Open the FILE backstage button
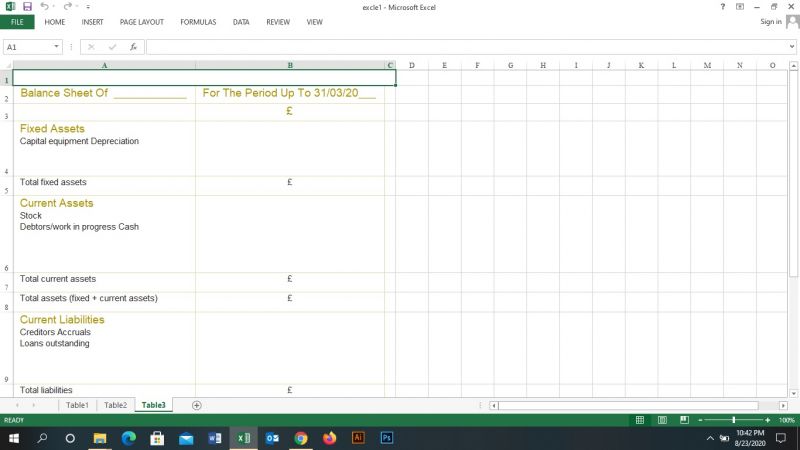The width and height of the screenshot is (800, 450). (x=17, y=21)
